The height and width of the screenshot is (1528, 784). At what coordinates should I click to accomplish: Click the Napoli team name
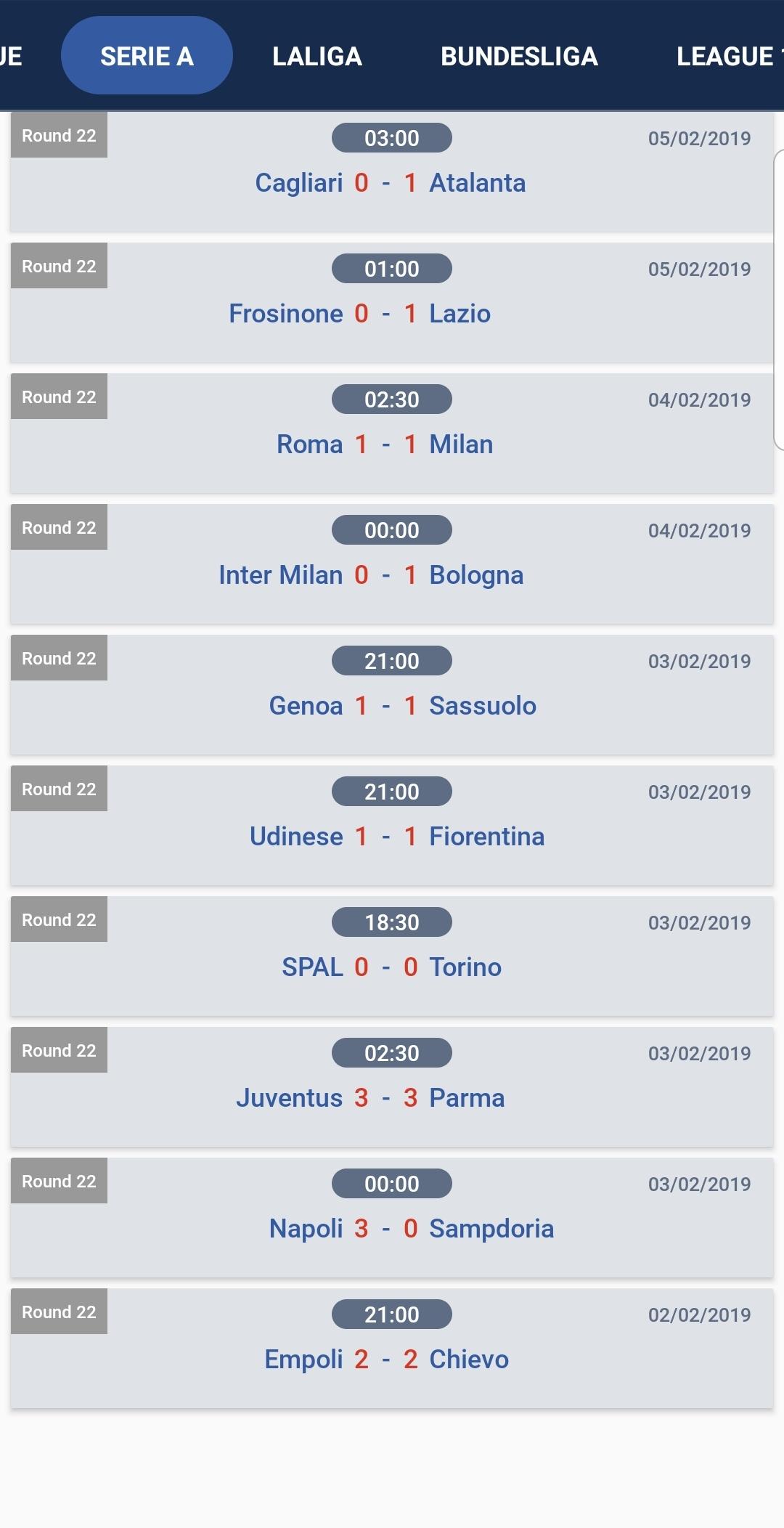(x=306, y=1229)
